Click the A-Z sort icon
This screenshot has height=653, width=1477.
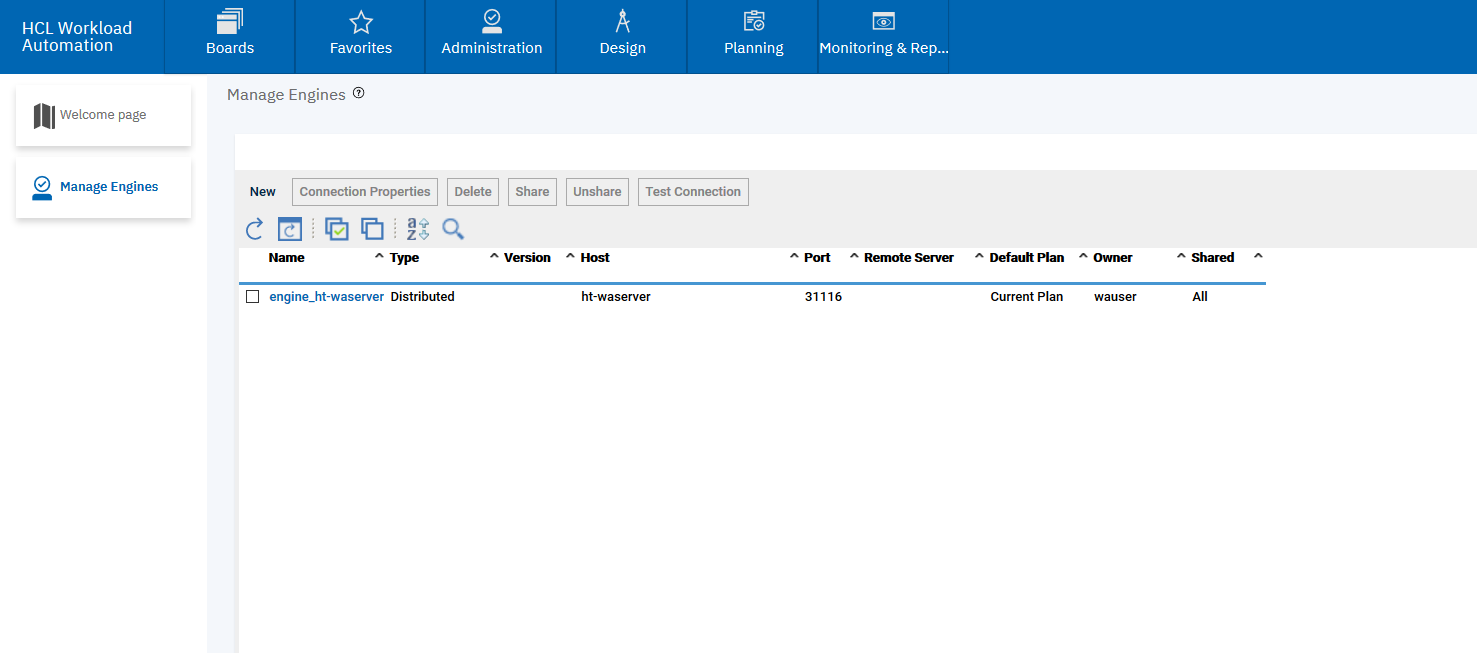click(417, 229)
